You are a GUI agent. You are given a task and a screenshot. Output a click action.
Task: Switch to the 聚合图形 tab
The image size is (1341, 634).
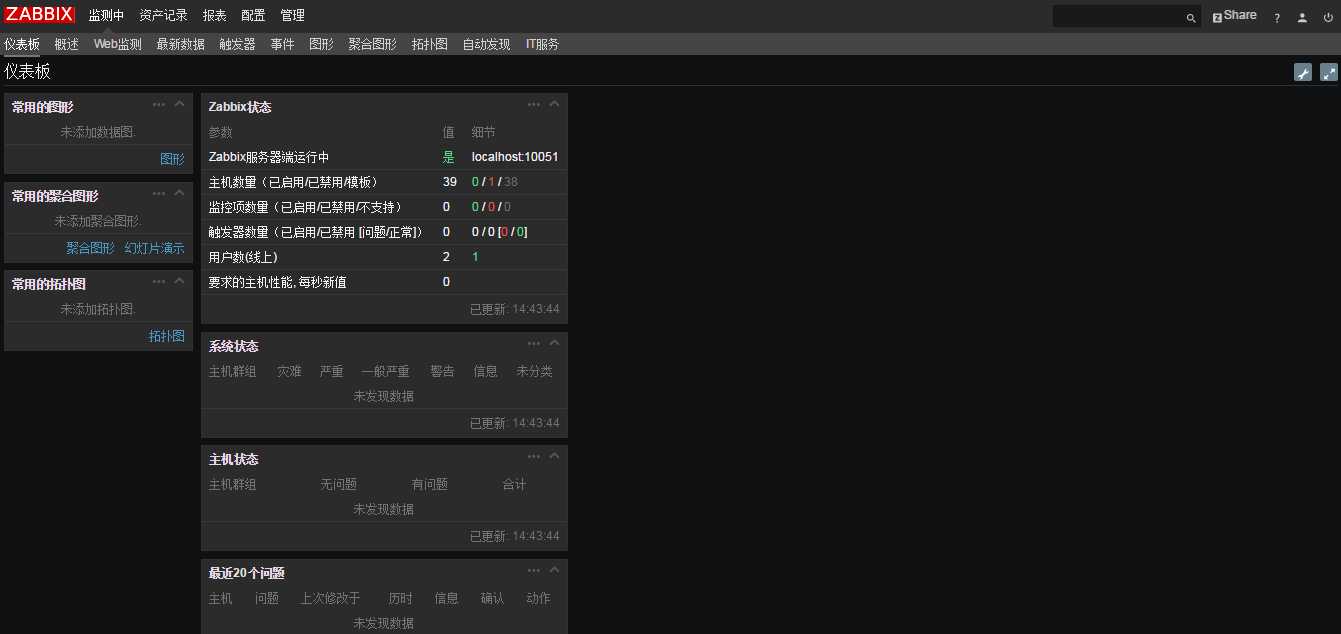(x=373, y=44)
